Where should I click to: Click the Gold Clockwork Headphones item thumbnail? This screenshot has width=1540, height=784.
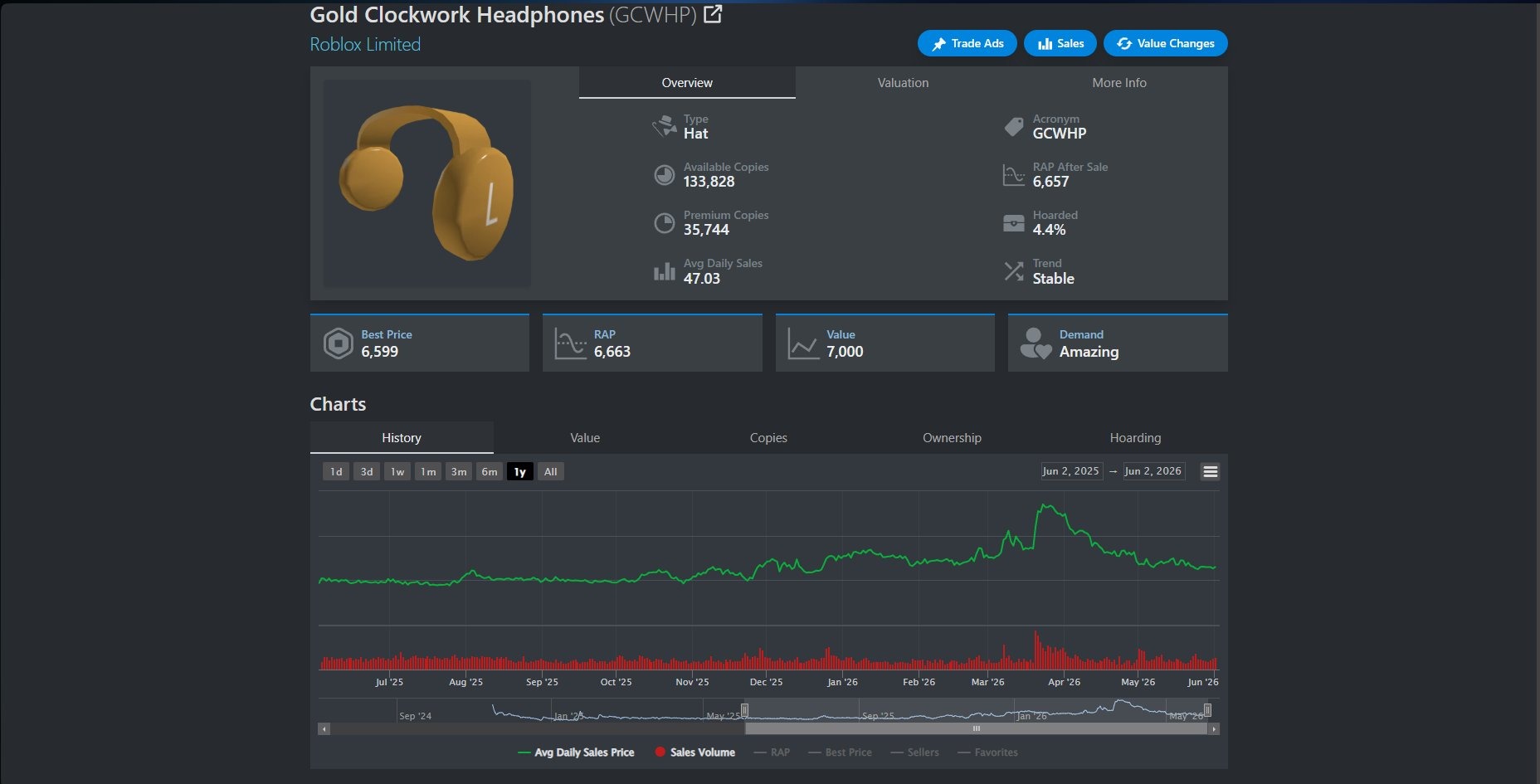[x=426, y=183]
